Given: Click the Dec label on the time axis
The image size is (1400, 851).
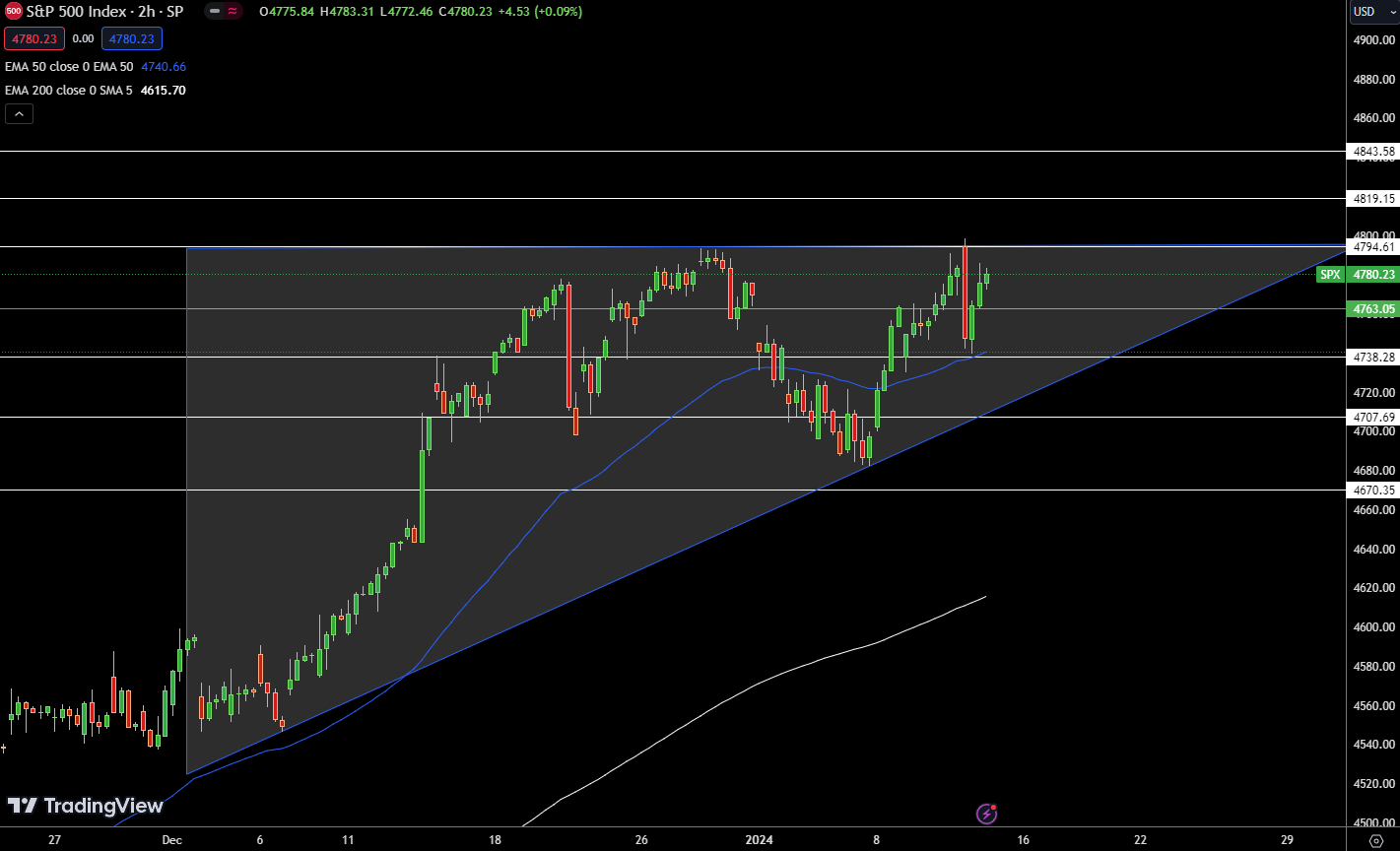Looking at the screenshot, I should (172, 840).
